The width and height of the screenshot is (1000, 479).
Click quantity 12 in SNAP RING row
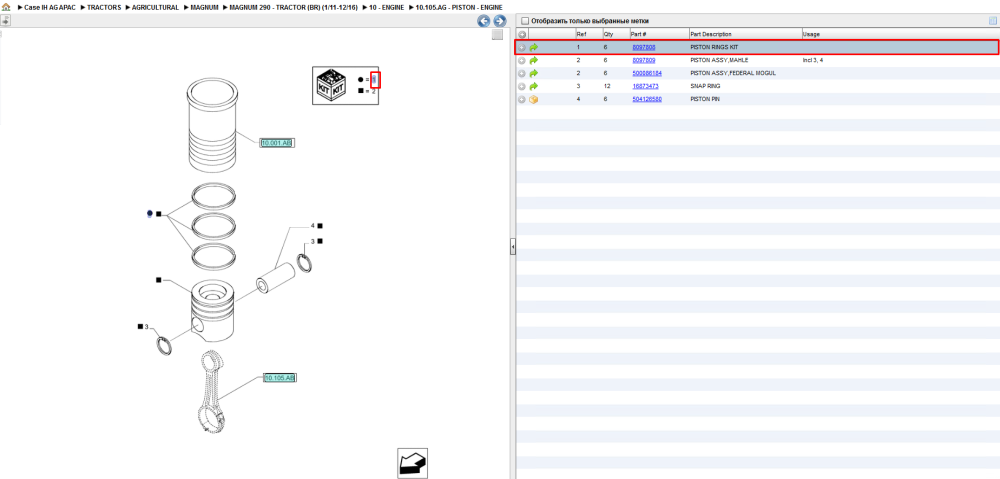click(x=607, y=86)
